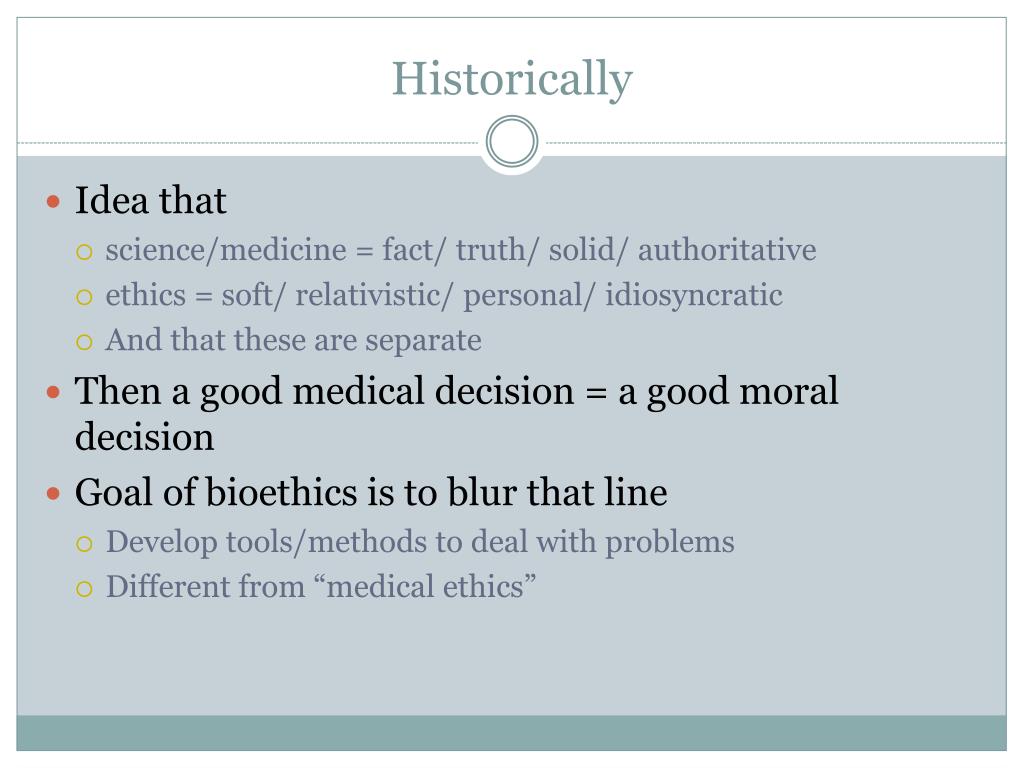Select the 'Idea that' bullet text
Viewport: 1024px width, 768px height.
point(150,200)
